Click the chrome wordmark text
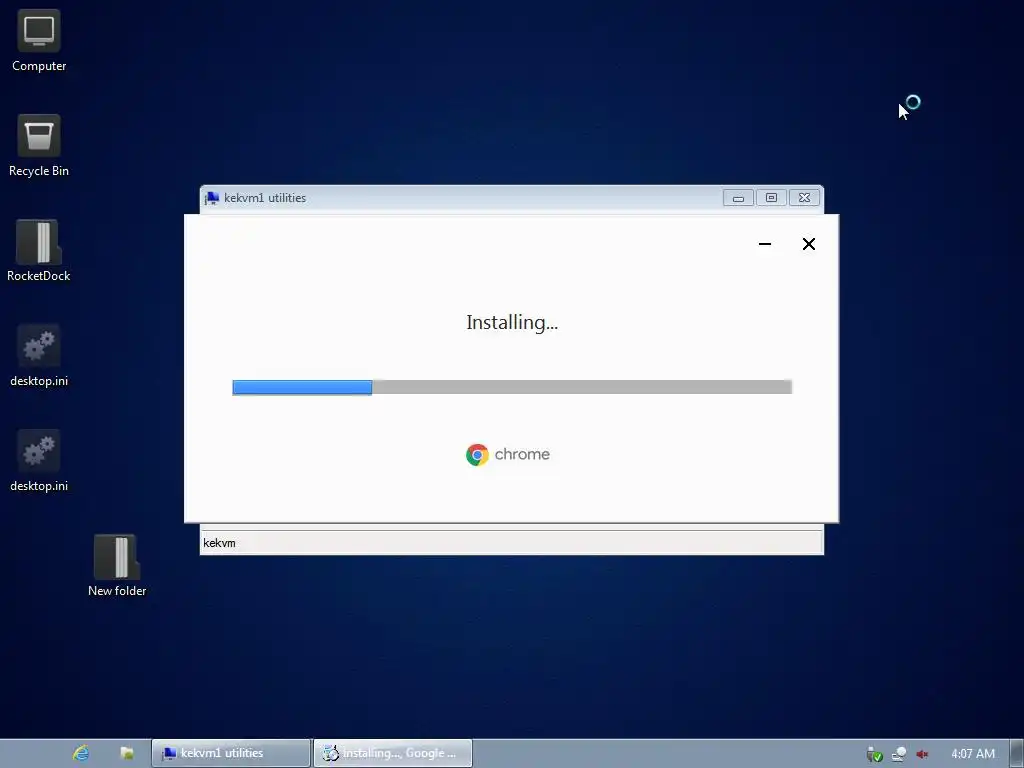The height and width of the screenshot is (768, 1024). point(522,455)
